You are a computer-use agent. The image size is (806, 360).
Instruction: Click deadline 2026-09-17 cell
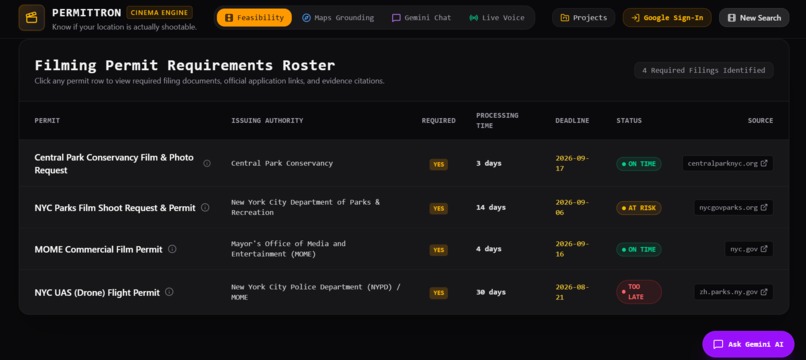pyautogui.click(x=572, y=163)
